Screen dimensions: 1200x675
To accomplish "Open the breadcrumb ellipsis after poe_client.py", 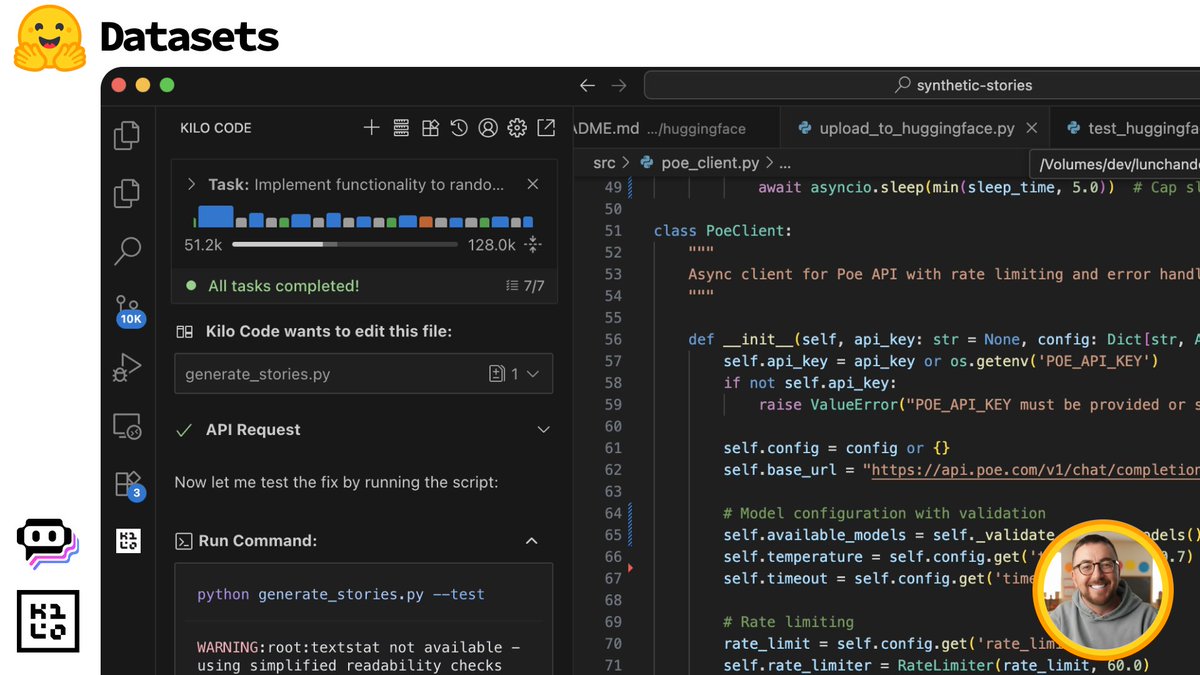I will click(x=785, y=162).
